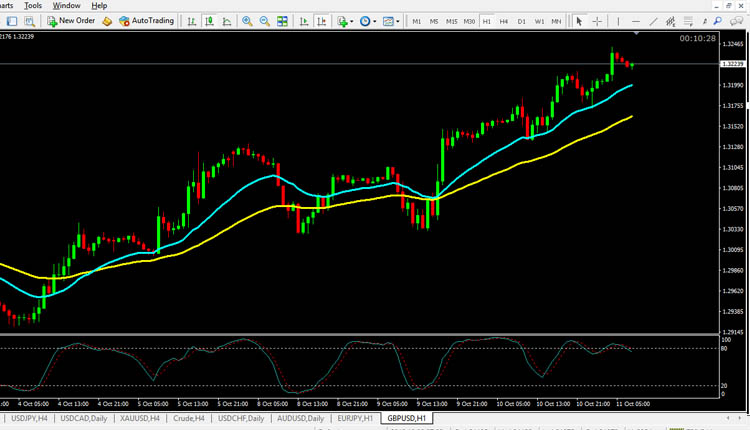Click the 1.32465 price scale value

coord(733,44)
